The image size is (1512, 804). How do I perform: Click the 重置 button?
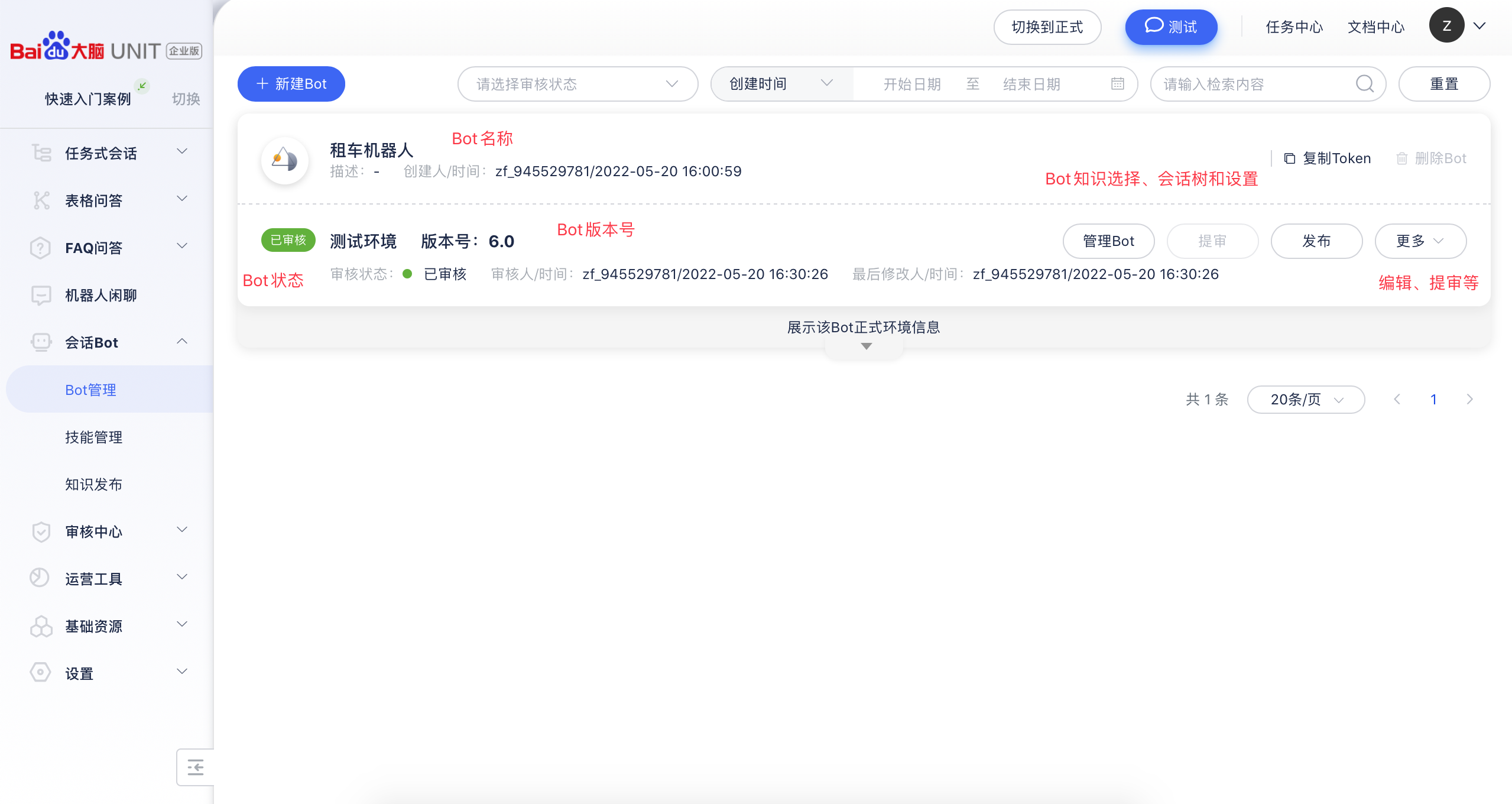[x=1444, y=84]
